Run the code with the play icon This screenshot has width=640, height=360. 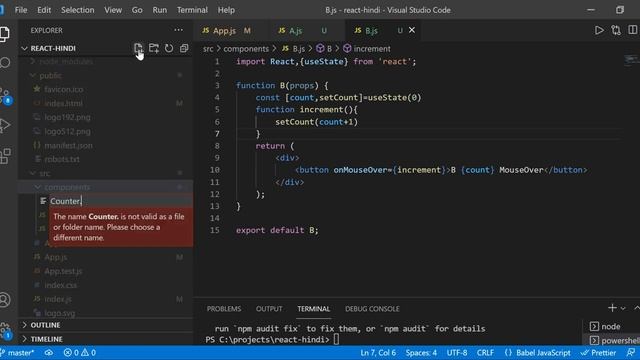coord(599,30)
